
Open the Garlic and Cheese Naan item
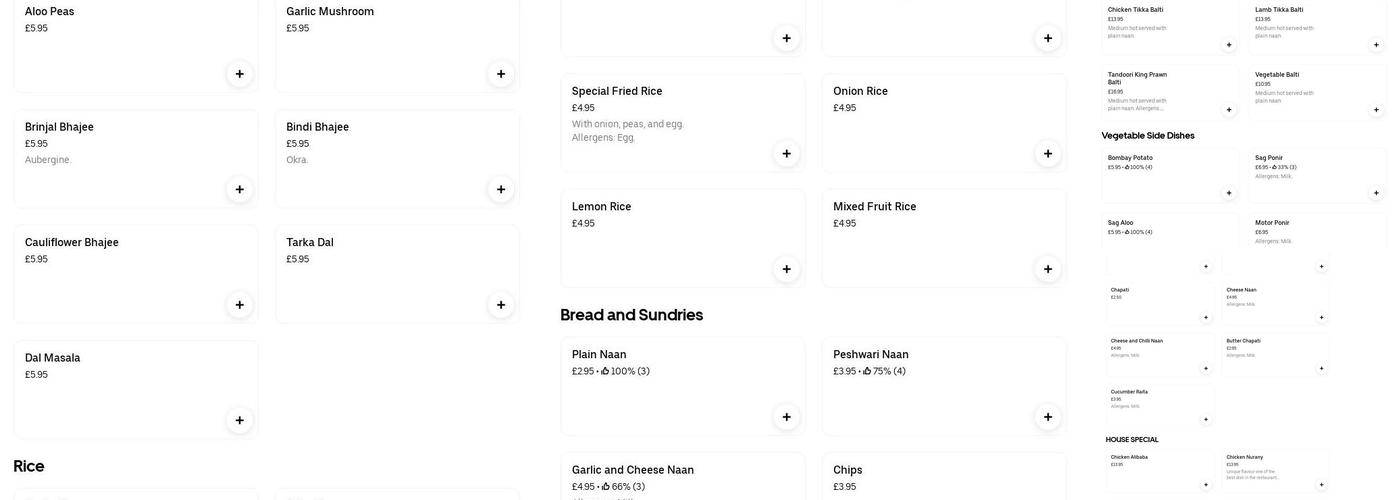633,470
